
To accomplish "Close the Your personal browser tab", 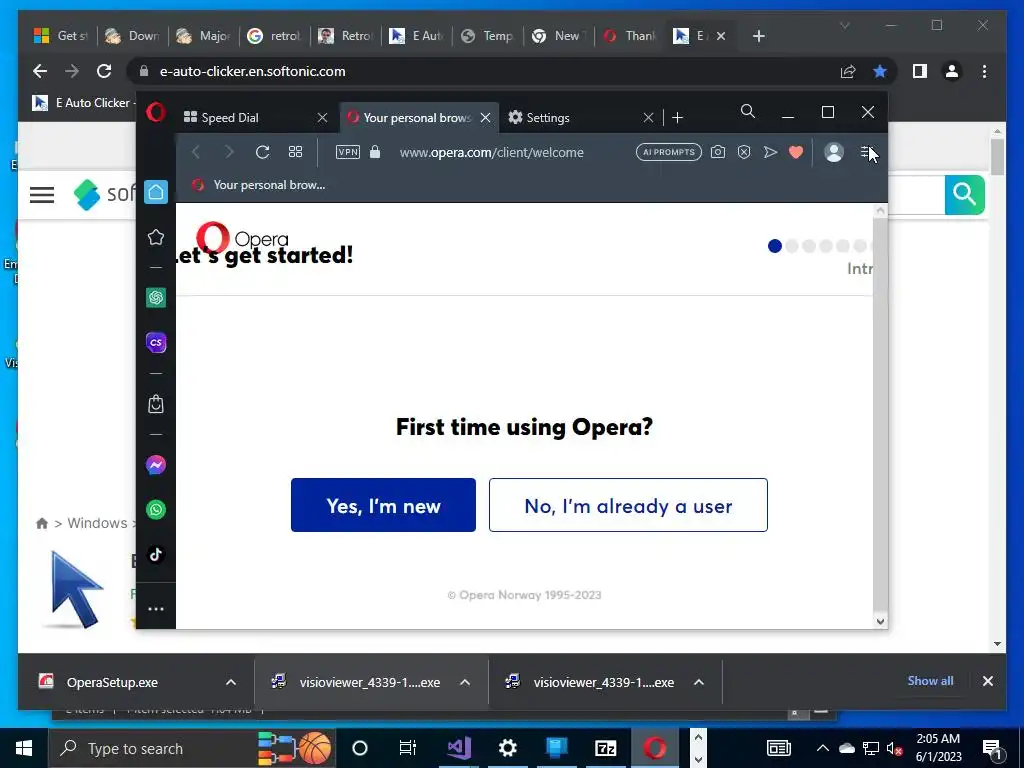I will tap(485, 118).
